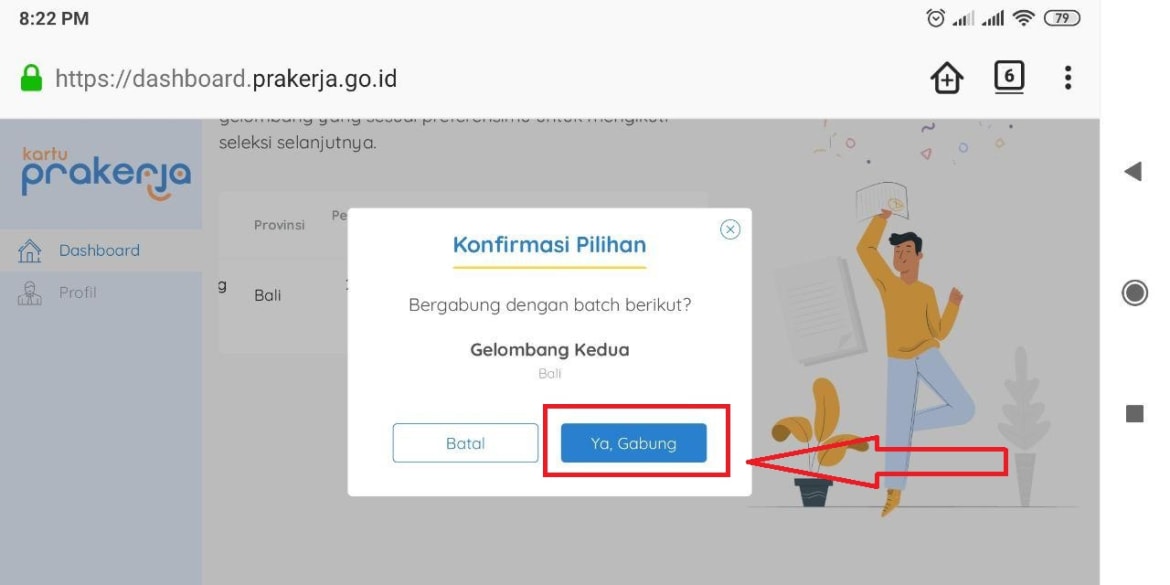Tap the Android back navigation triangle
This screenshot has height=585, width=1170.
tap(1133, 172)
